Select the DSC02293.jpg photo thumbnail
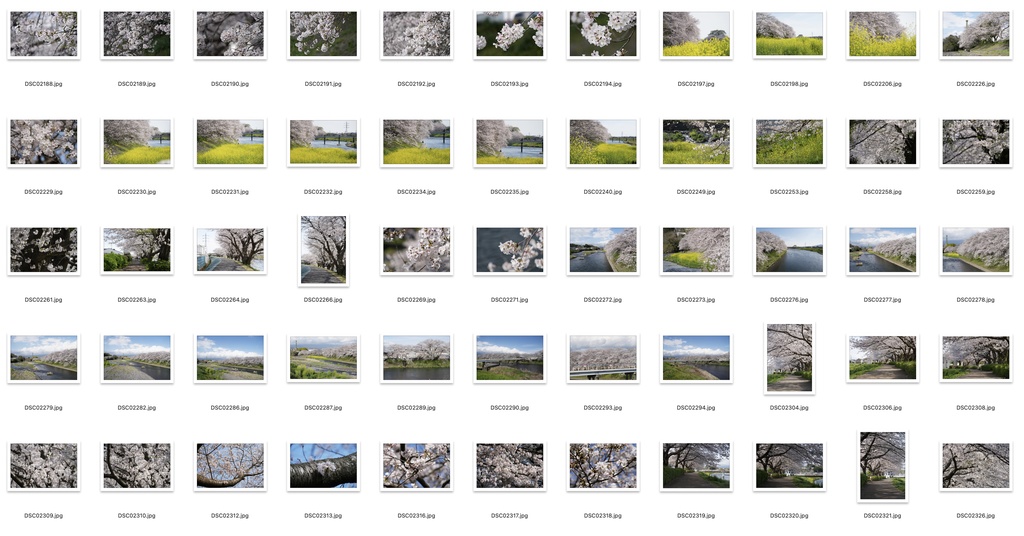Screen dimensions: 1024x536 pyautogui.click(x=603, y=358)
